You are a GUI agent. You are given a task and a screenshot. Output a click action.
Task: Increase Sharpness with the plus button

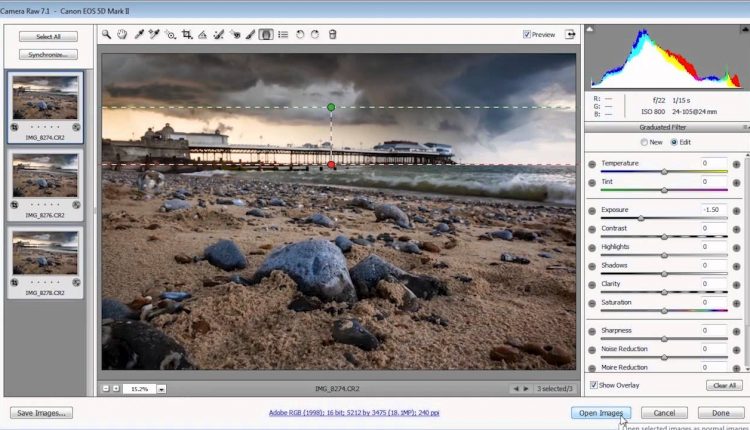[736, 331]
